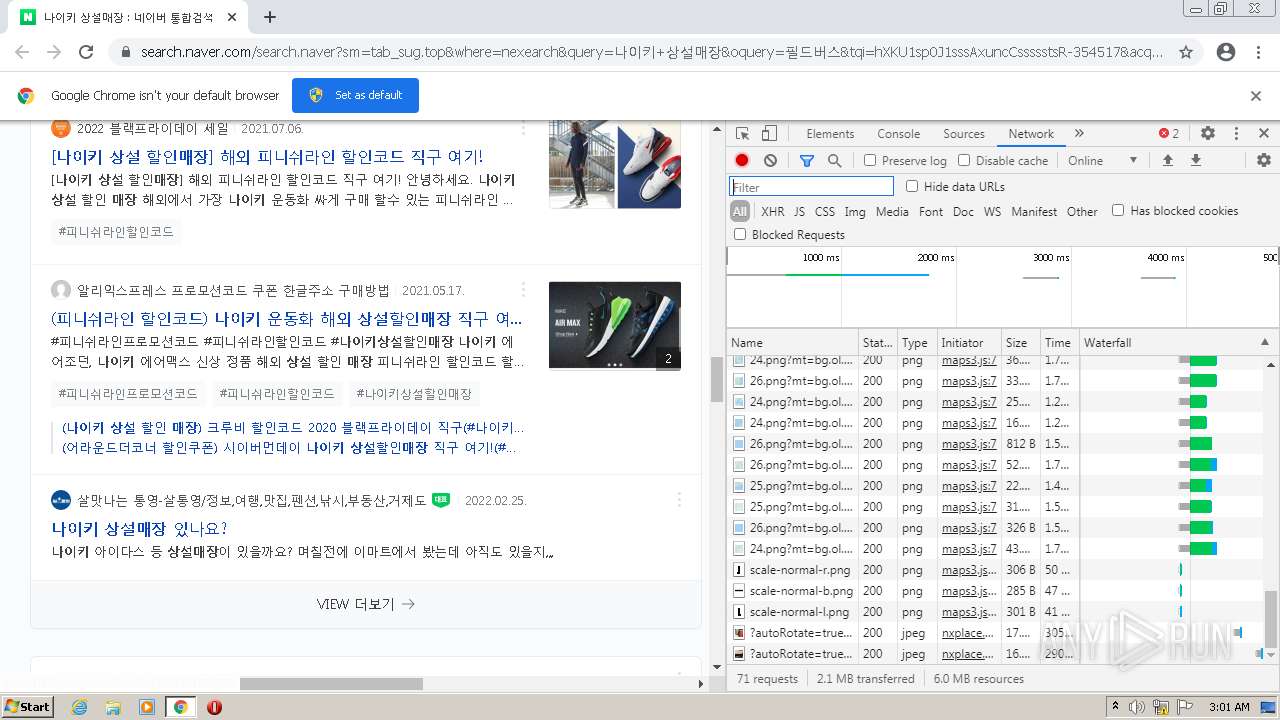The width and height of the screenshot is (1280, 720).
Task: Click the page vertical scrollbar thumb
Action: pos(716,379)
